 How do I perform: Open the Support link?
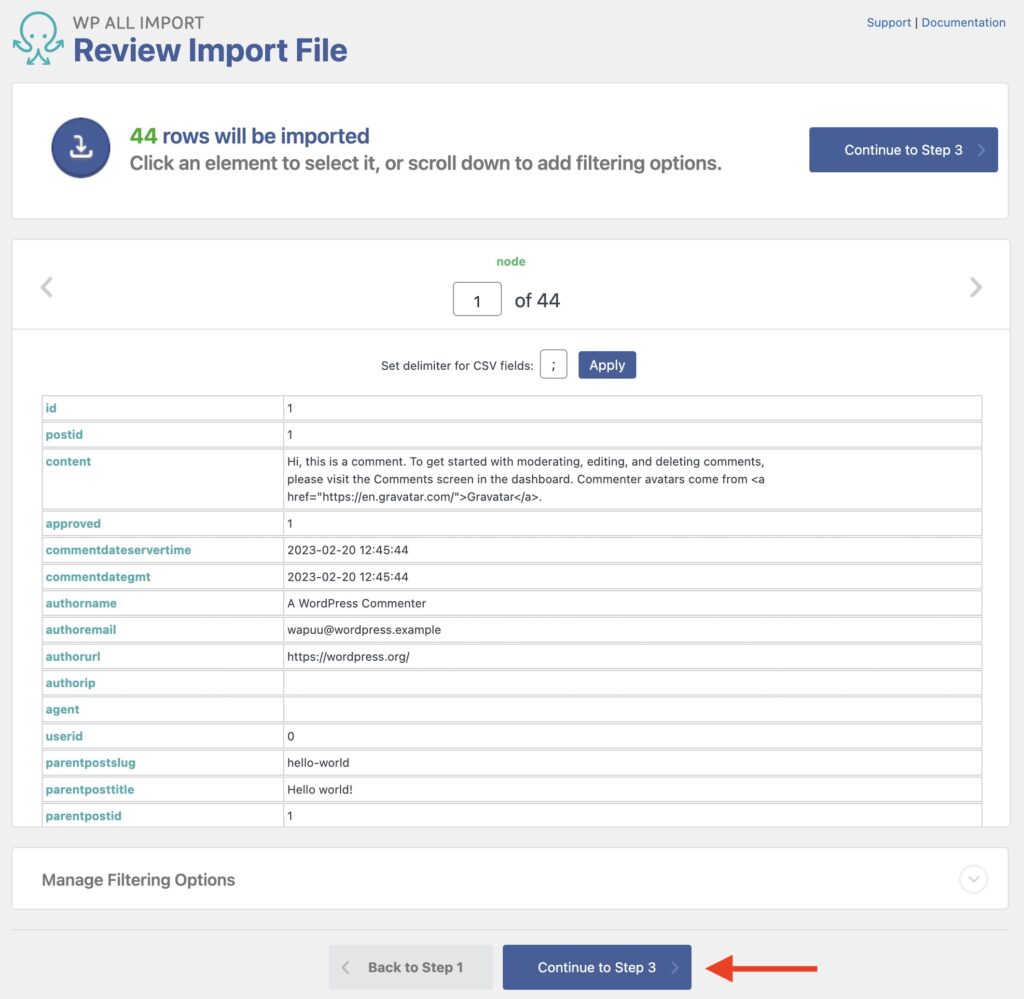888,22
